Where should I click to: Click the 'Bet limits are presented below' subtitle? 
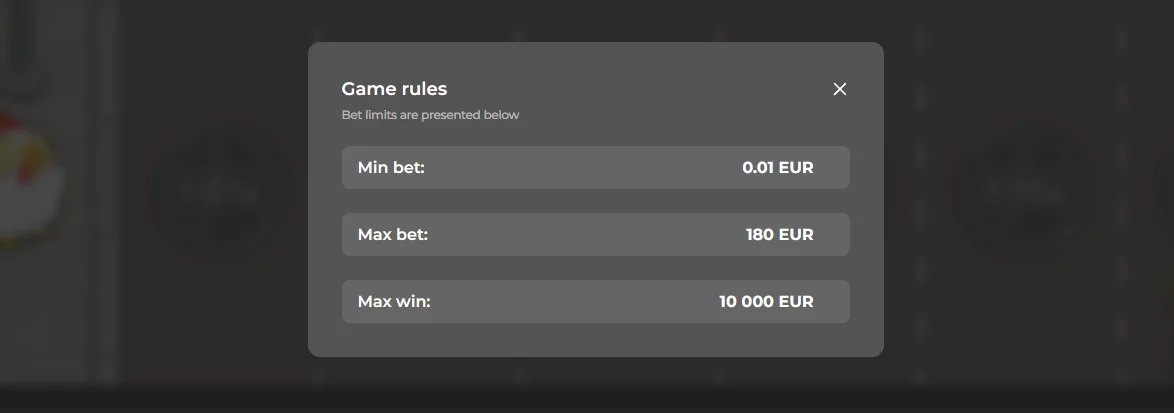pyautogui.click(x=430, y=115)
